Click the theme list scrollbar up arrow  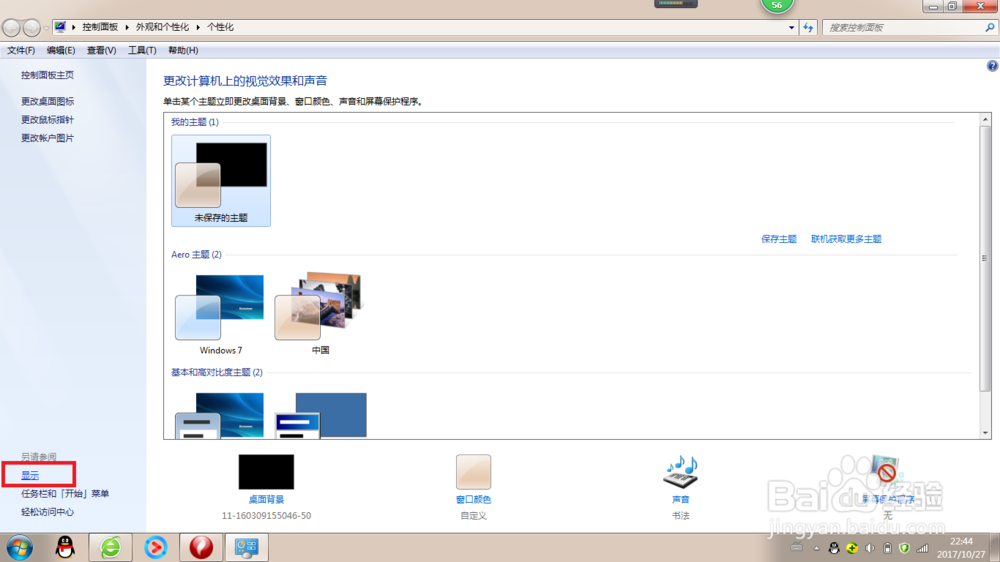985,119
